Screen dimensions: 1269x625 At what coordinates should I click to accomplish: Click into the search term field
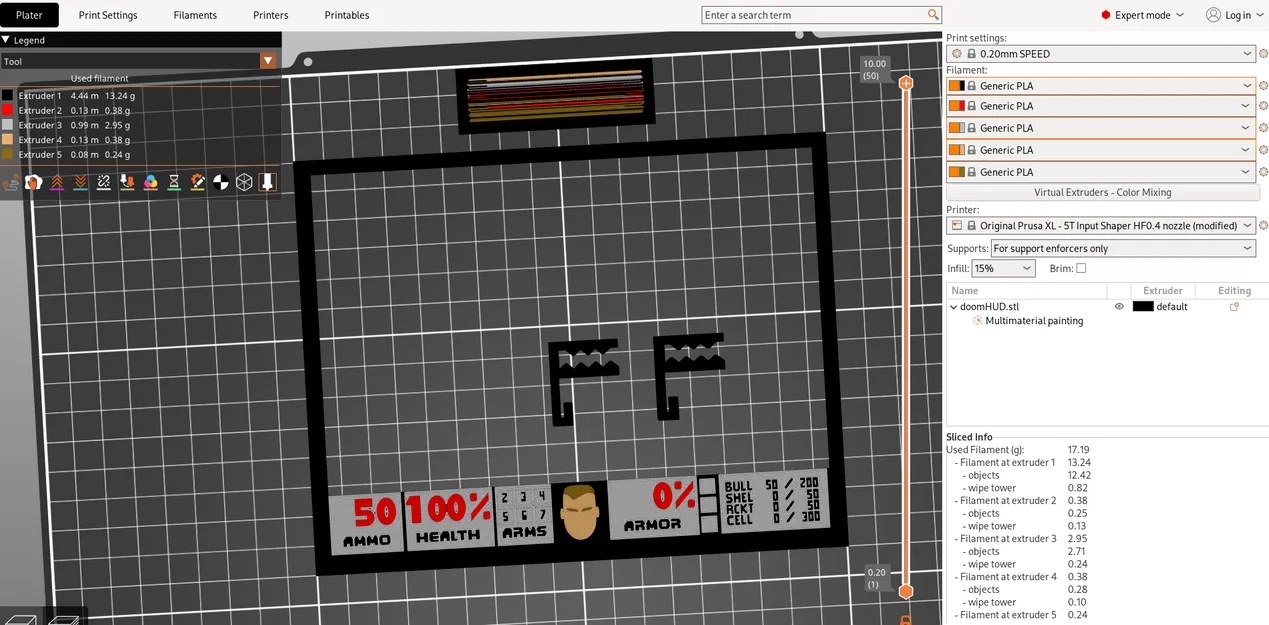[814, 15]
